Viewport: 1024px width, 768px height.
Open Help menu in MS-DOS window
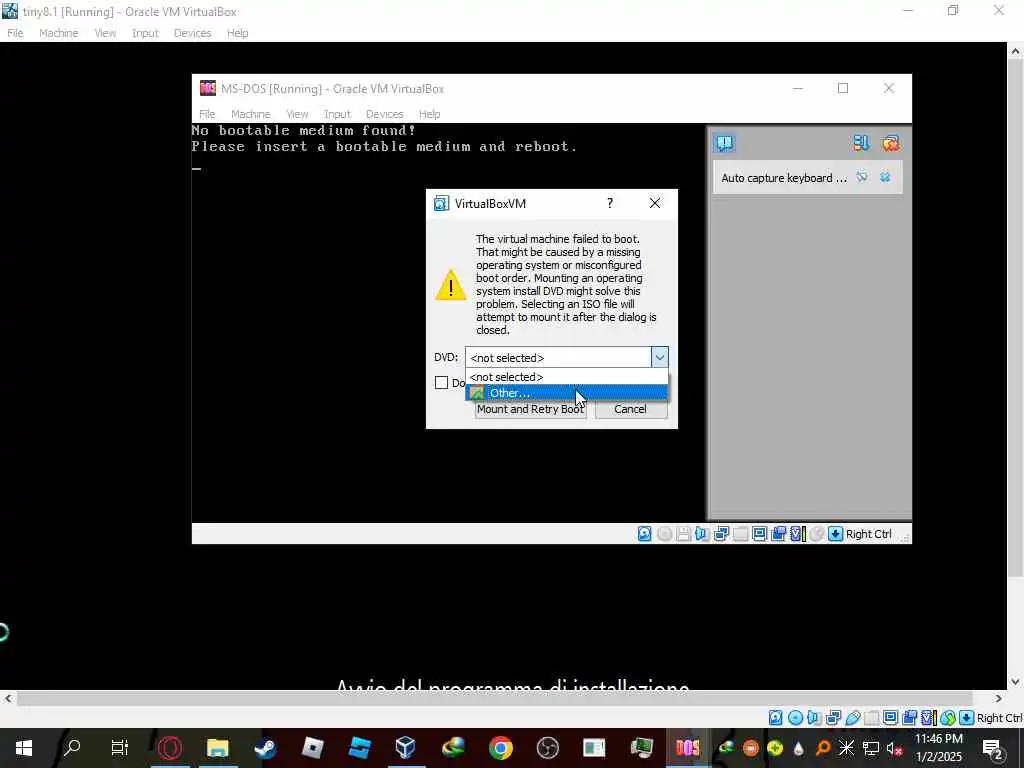[429, 114]
